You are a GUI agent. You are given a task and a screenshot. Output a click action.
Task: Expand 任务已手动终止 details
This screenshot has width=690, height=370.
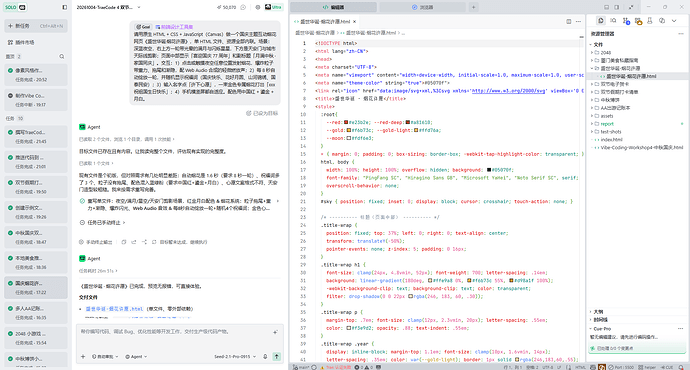pyautogui.click(x=102, y=223)
